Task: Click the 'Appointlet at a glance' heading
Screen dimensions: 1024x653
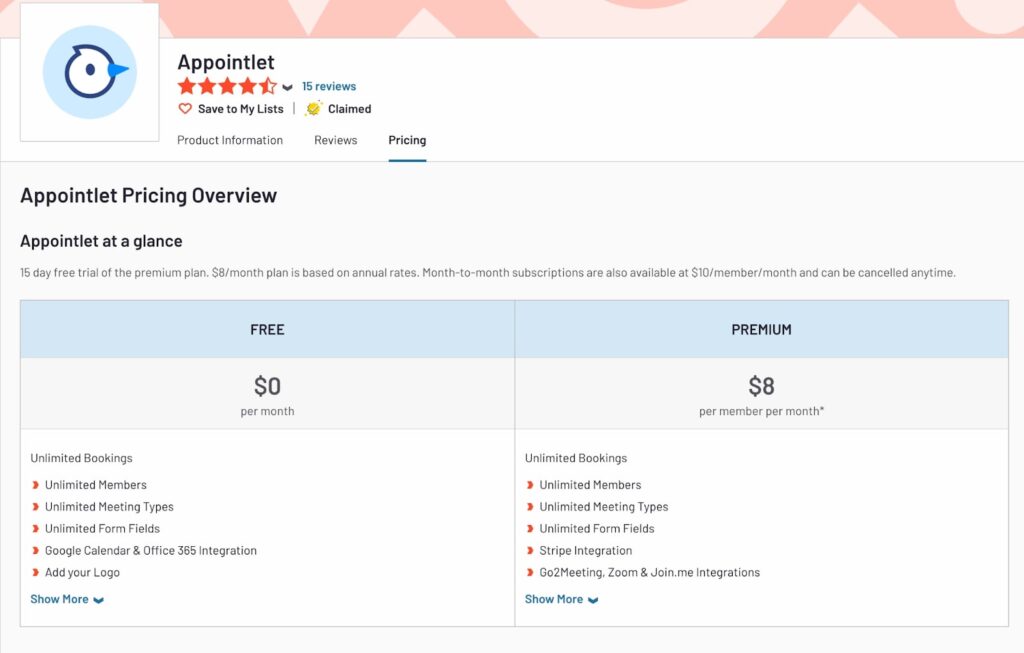Action: (101, 241)
